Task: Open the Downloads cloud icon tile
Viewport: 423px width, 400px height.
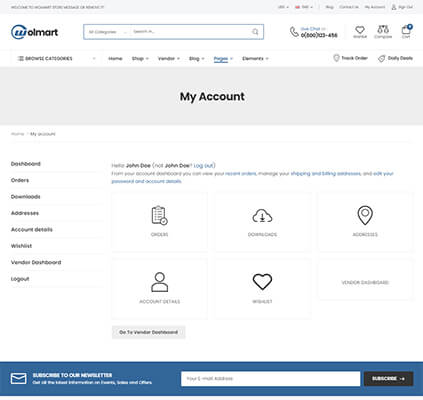Action: [x=262, y=222]
